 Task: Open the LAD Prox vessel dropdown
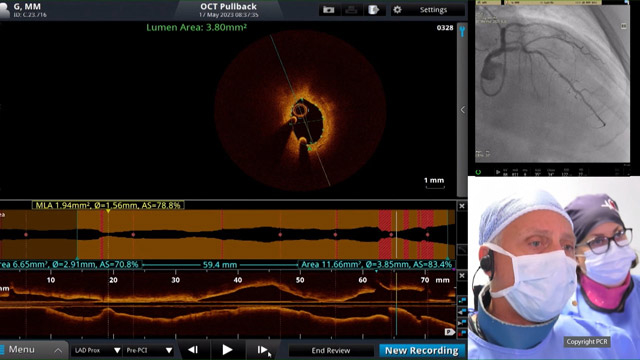(97, 350)
